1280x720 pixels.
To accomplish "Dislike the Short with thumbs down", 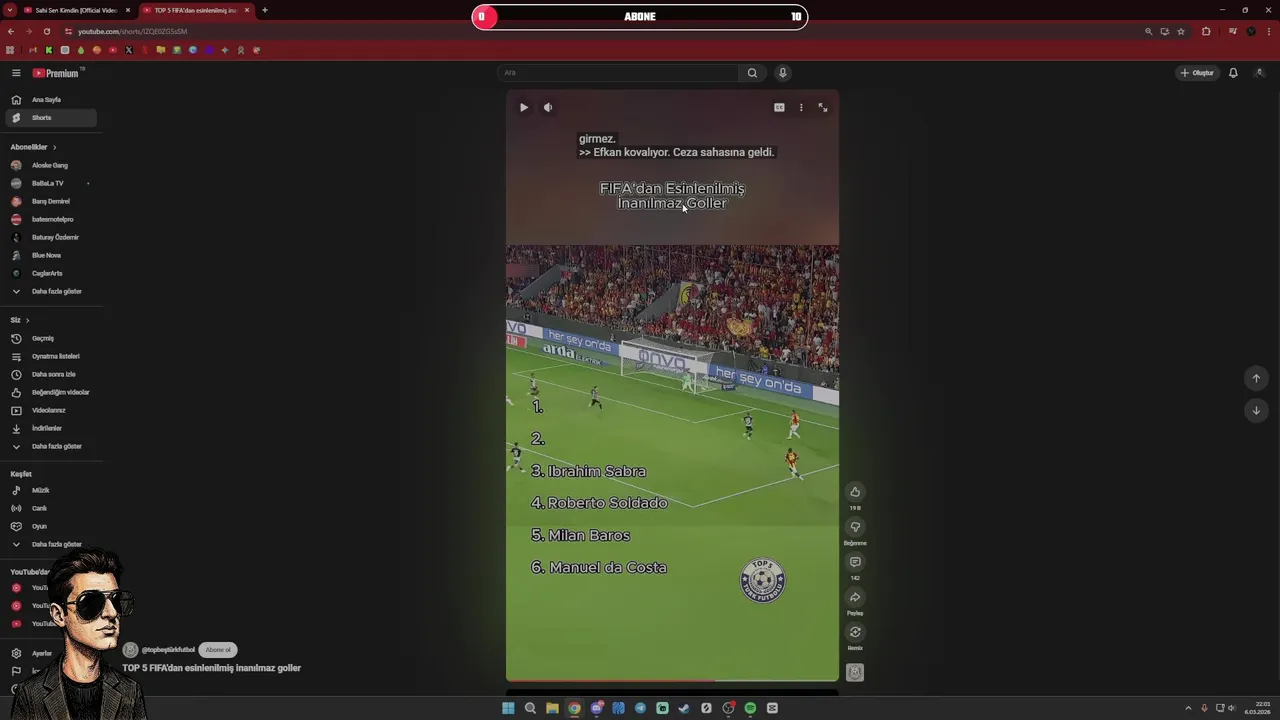I will click(855, 527).
